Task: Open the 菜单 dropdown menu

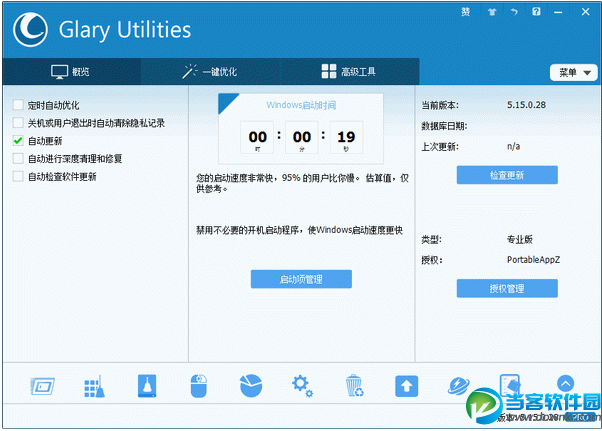Action: pos(574,72)
